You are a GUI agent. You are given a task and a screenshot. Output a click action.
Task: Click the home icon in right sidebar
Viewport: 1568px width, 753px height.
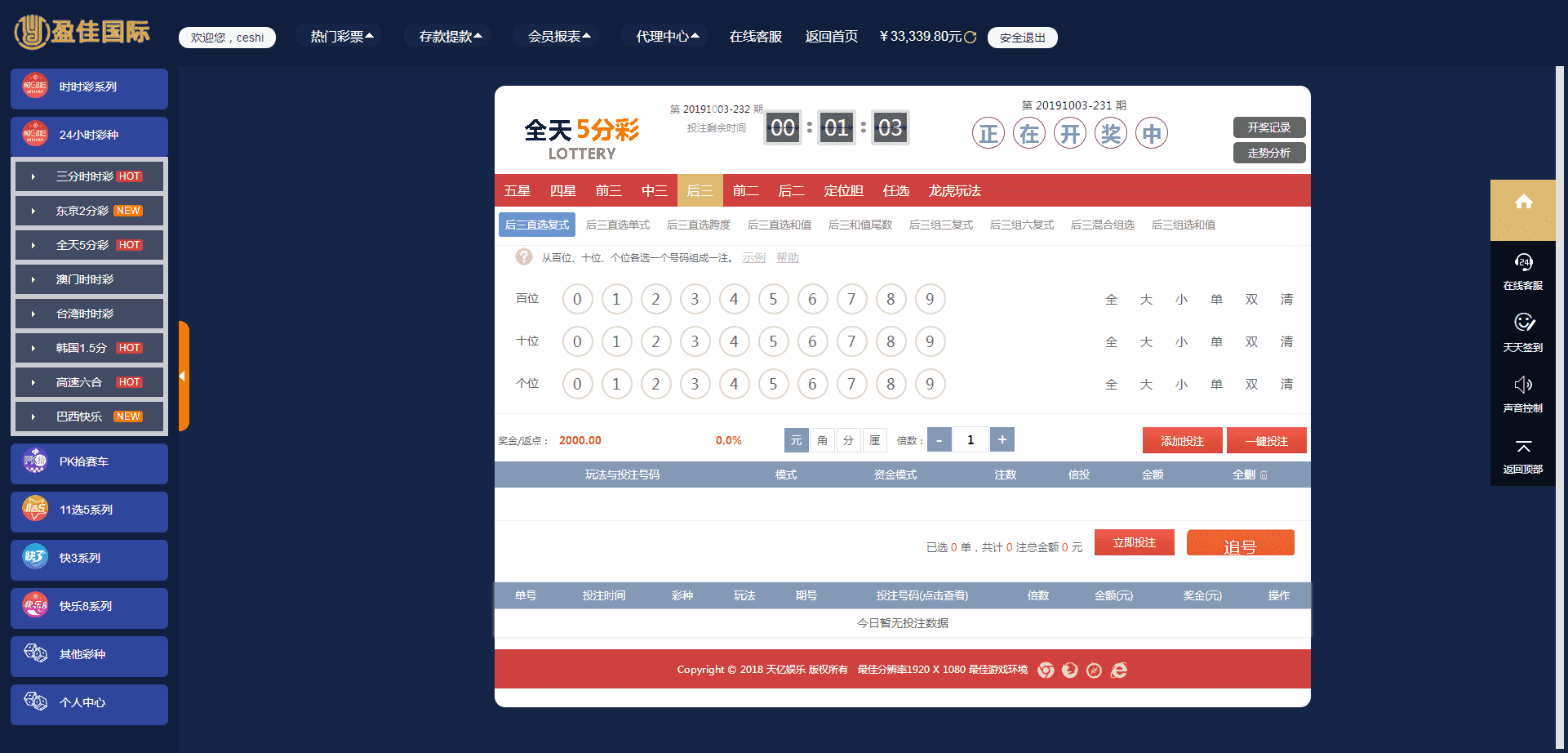(x=1523, y=203)
